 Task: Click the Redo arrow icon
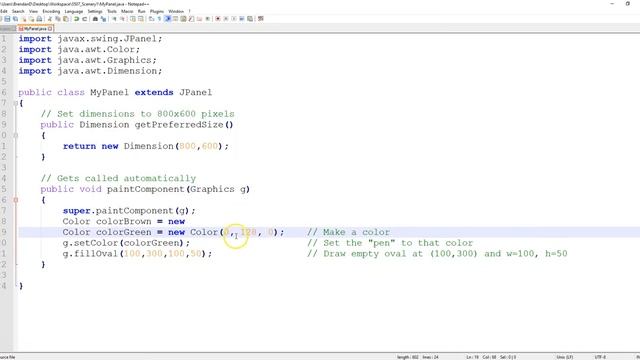[x=84, y=19]
